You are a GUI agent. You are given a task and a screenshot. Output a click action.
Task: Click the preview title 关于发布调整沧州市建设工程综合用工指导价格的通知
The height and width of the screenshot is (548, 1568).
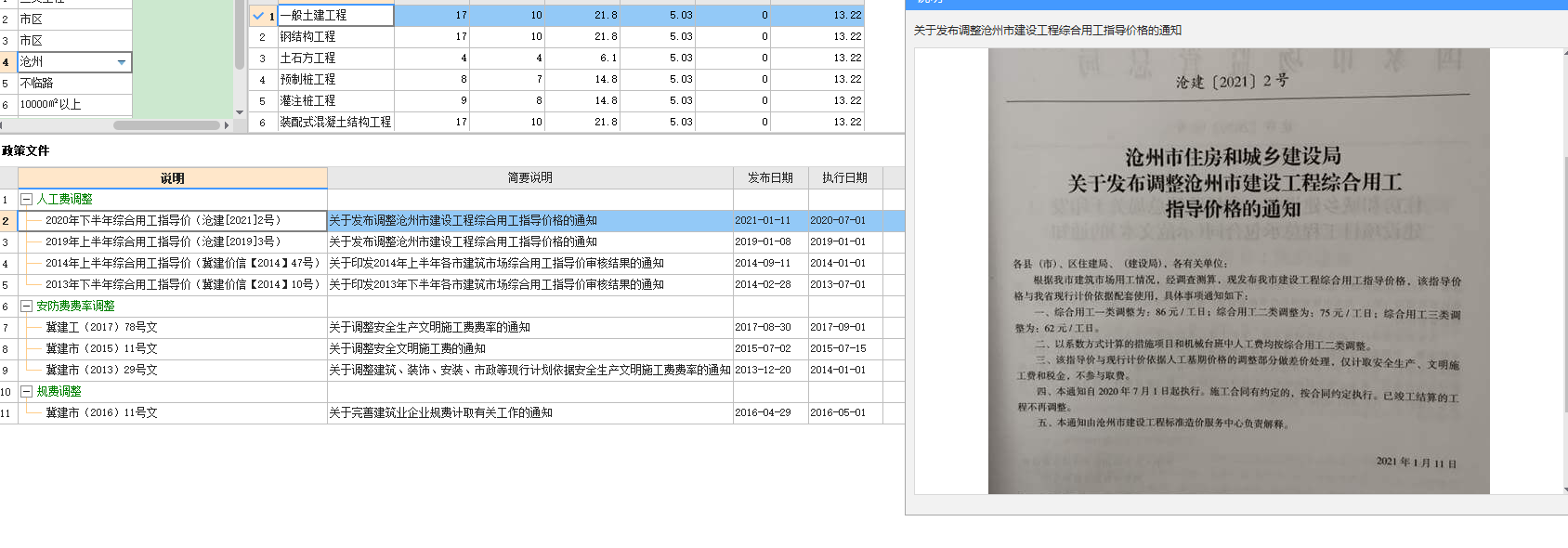point(1048,31)
